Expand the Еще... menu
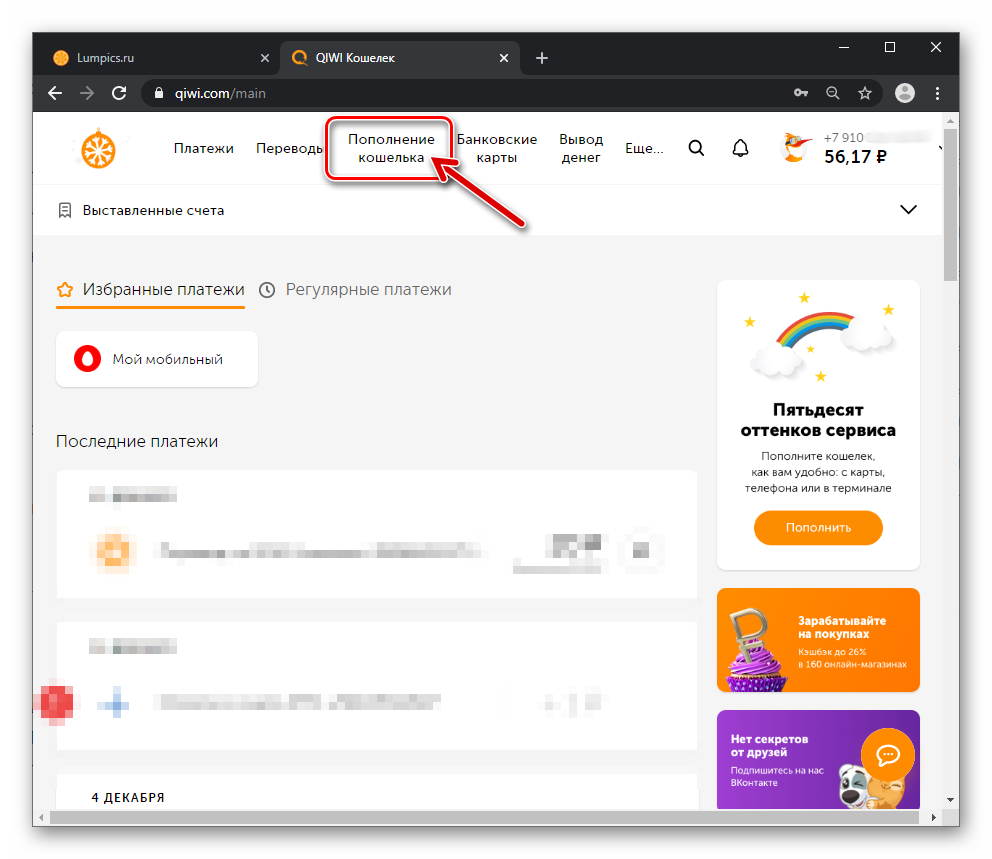This screenshot has width=992, height=859. coord(644,149)
